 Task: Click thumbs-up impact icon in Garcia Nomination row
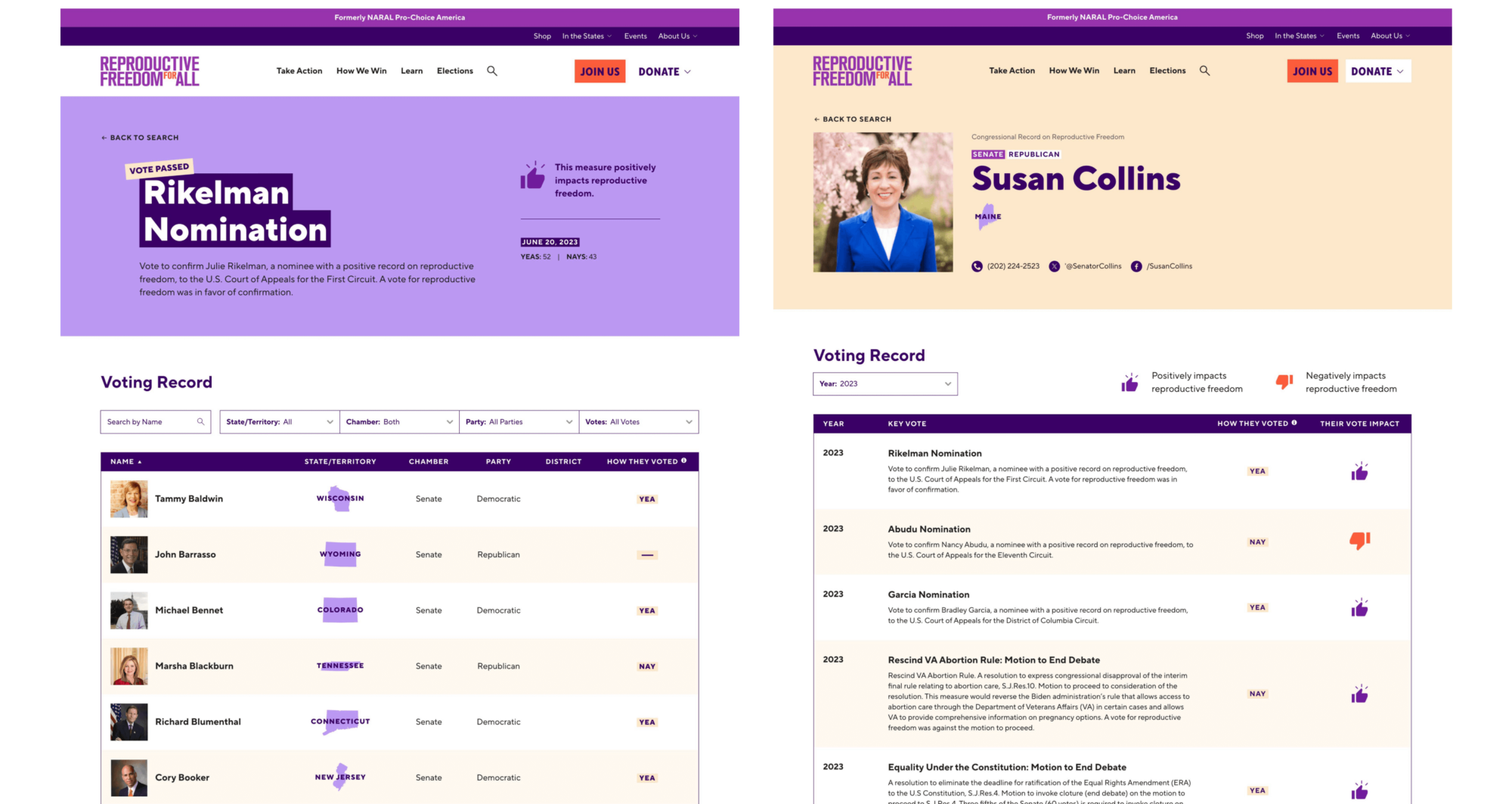click(1359, 608)
